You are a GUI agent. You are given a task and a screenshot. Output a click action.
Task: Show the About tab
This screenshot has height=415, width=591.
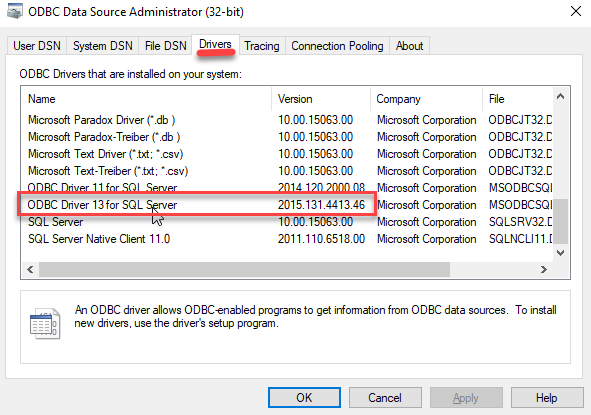(409, 46)
